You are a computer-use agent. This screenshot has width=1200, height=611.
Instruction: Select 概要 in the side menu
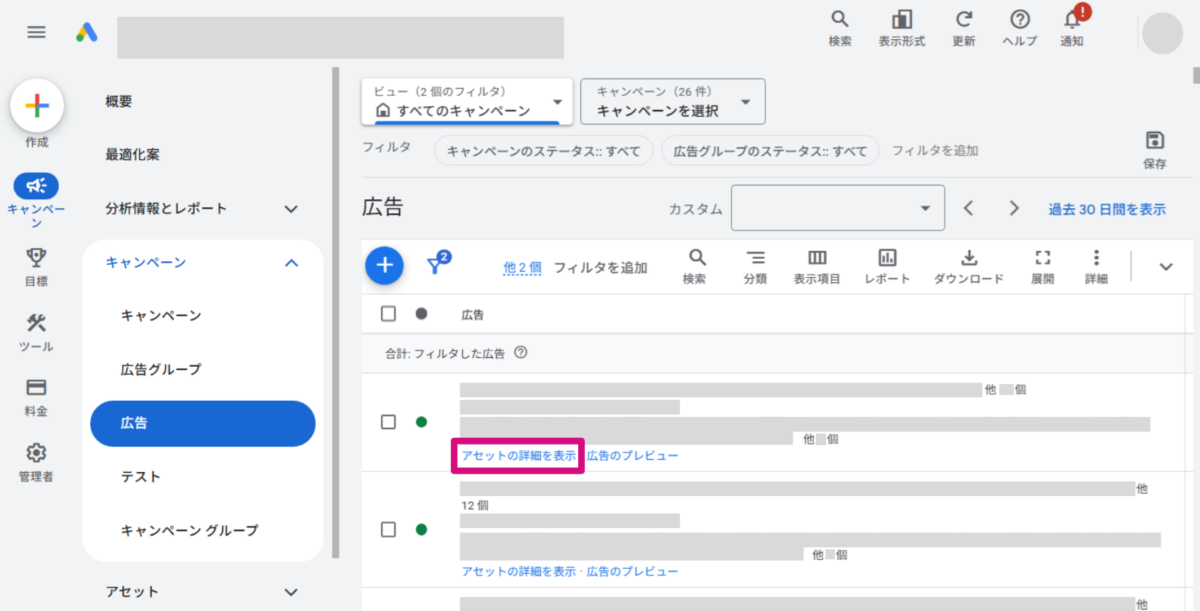[119, 102]
